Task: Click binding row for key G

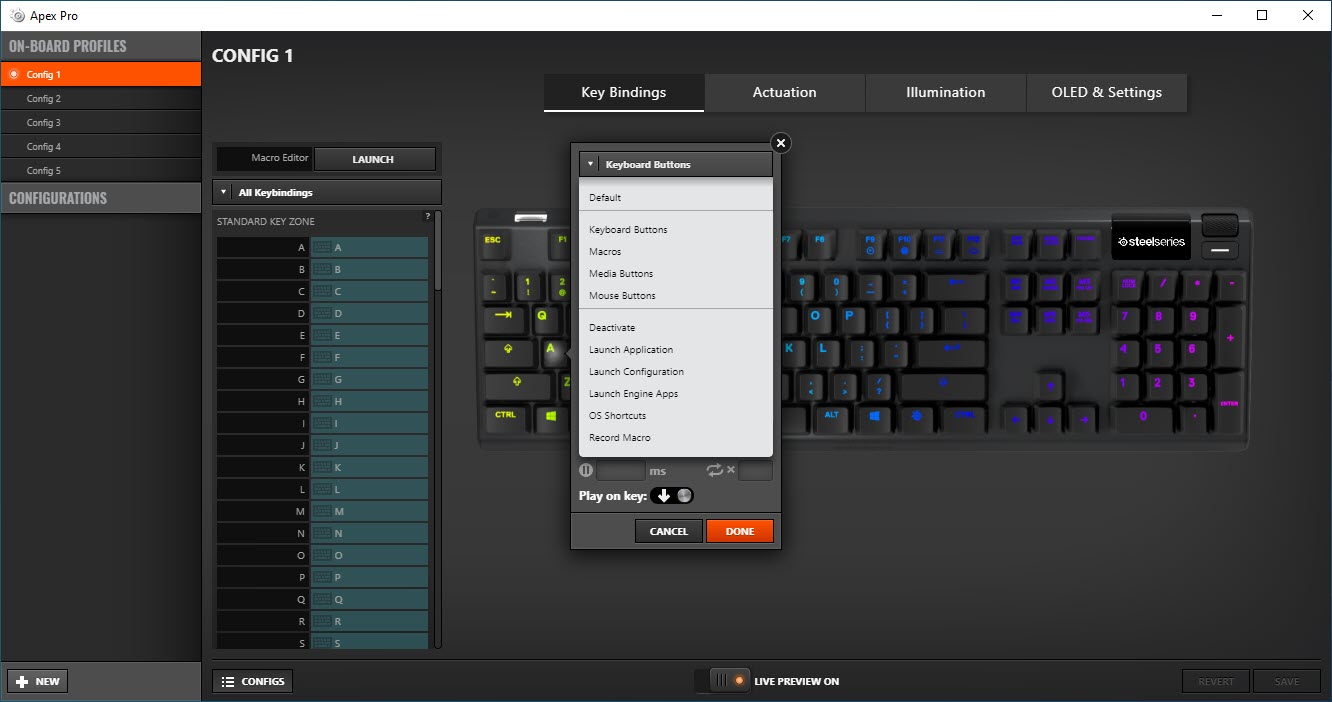Action: pos(322,379)
